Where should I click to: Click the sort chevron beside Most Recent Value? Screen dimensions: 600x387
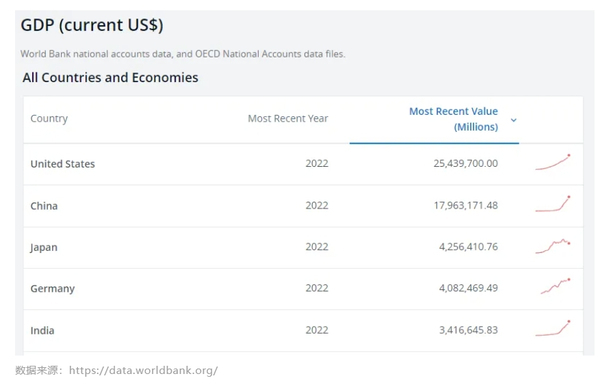tap(514, 120)
